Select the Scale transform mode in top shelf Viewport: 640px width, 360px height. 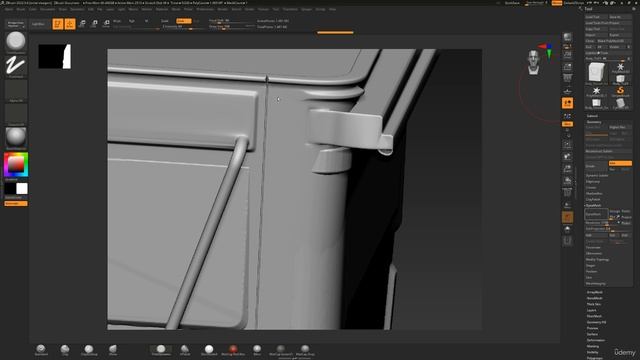[x=94, y=24]
